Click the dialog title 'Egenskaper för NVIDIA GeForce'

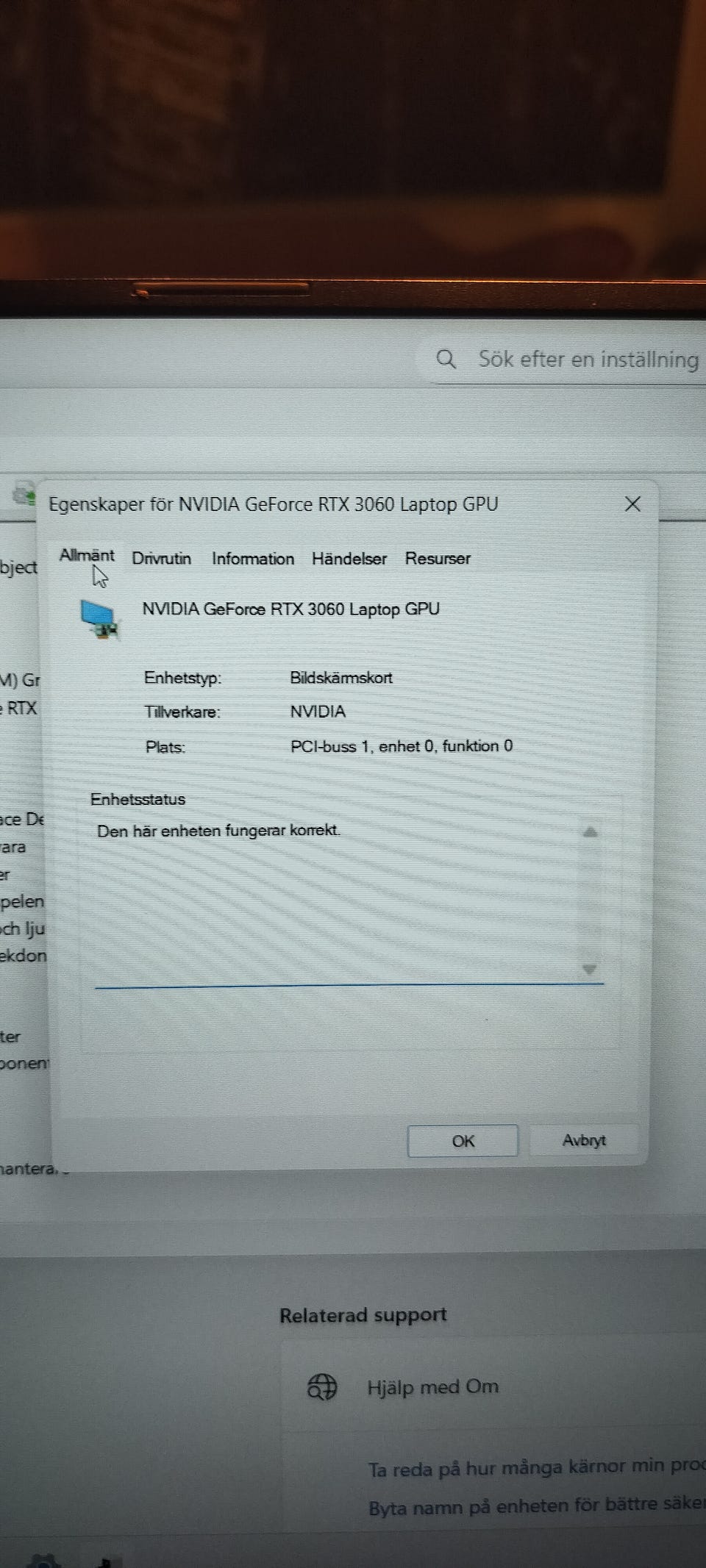click(273, 504)
